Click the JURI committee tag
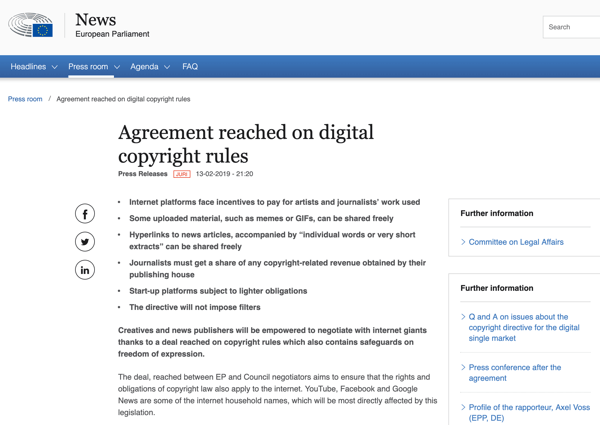Screen dimensions: 600x425 pyautogui.click(x=182, y=174)
